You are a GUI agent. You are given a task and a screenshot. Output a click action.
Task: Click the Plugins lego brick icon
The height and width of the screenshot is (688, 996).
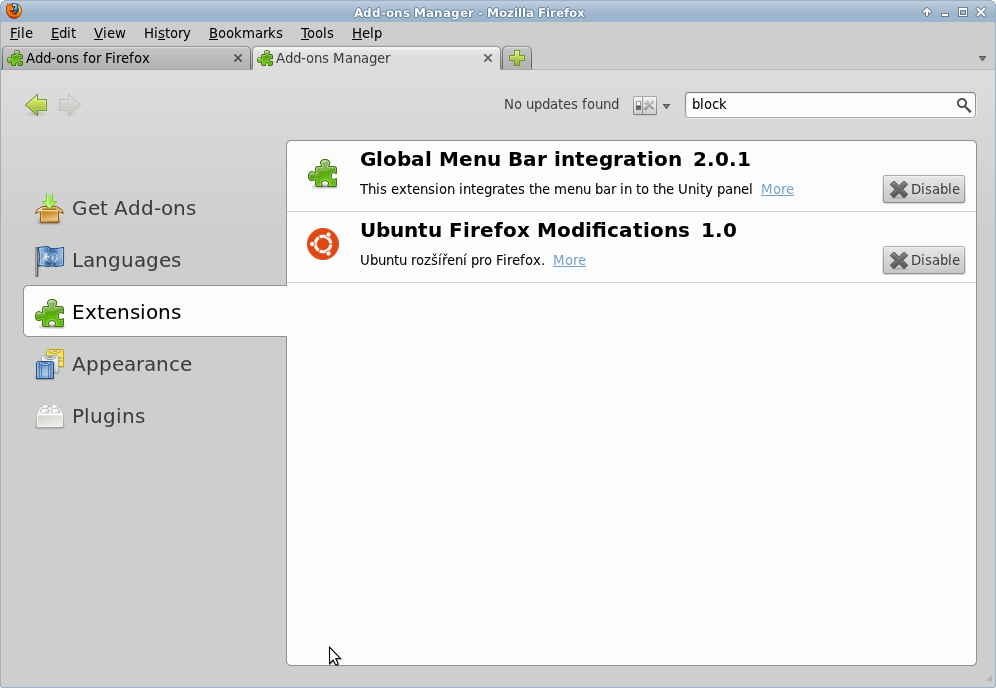pos(50,417)
